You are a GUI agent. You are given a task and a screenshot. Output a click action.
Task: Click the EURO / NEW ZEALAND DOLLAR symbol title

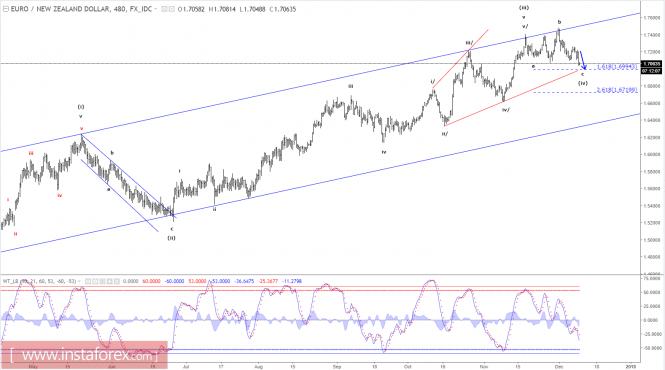point(59,9)
